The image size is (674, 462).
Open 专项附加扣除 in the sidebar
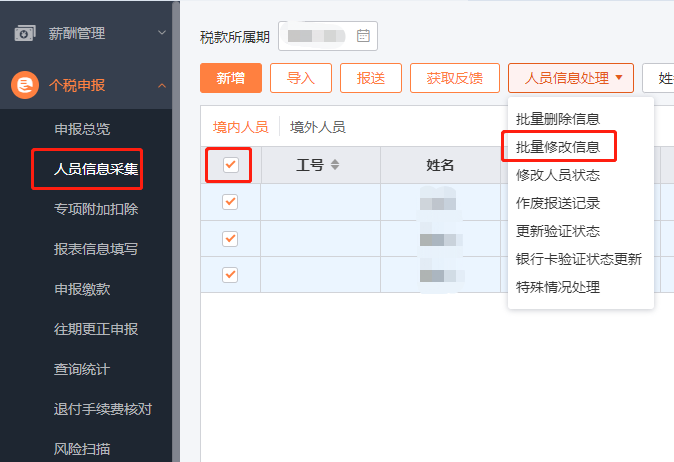click(x=96, y=209)
